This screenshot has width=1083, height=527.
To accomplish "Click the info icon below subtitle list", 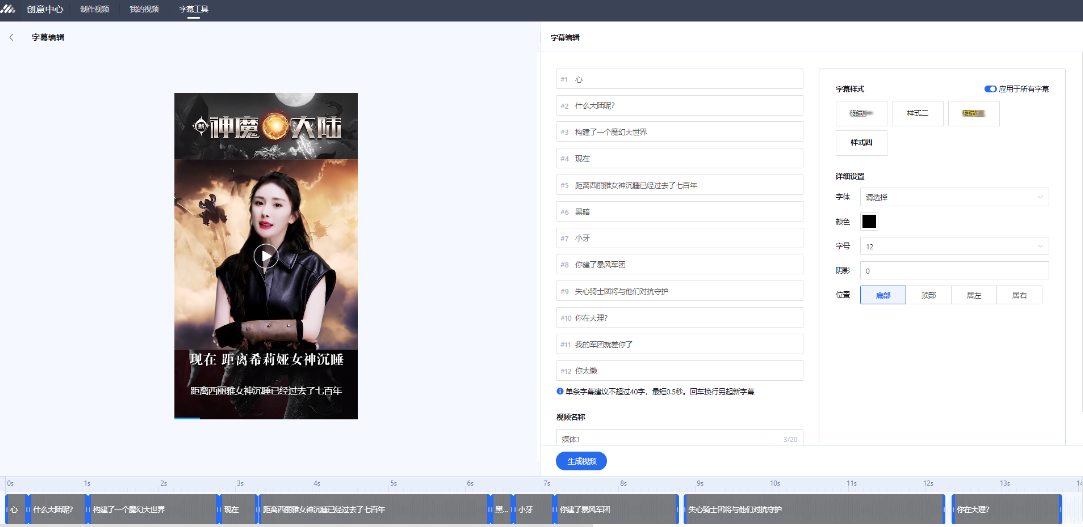I will click(560, 391).
